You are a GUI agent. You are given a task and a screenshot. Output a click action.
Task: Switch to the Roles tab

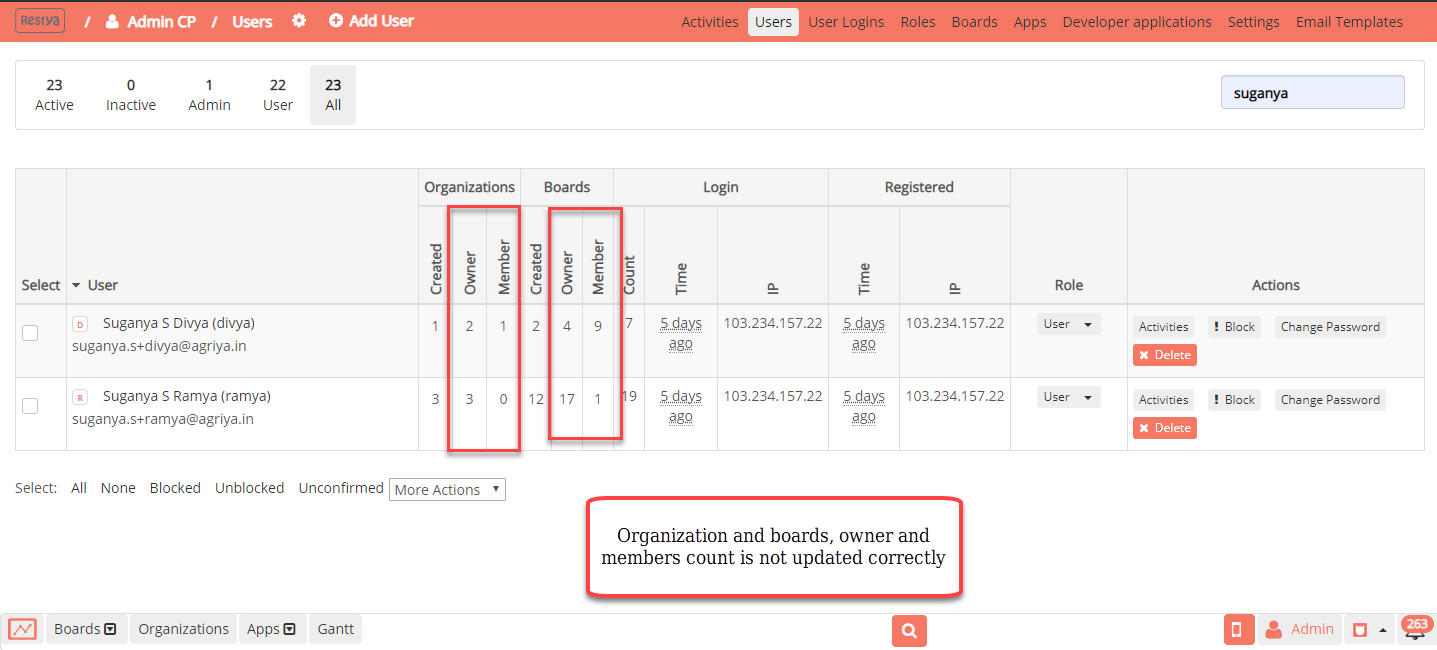click(917, 21)
